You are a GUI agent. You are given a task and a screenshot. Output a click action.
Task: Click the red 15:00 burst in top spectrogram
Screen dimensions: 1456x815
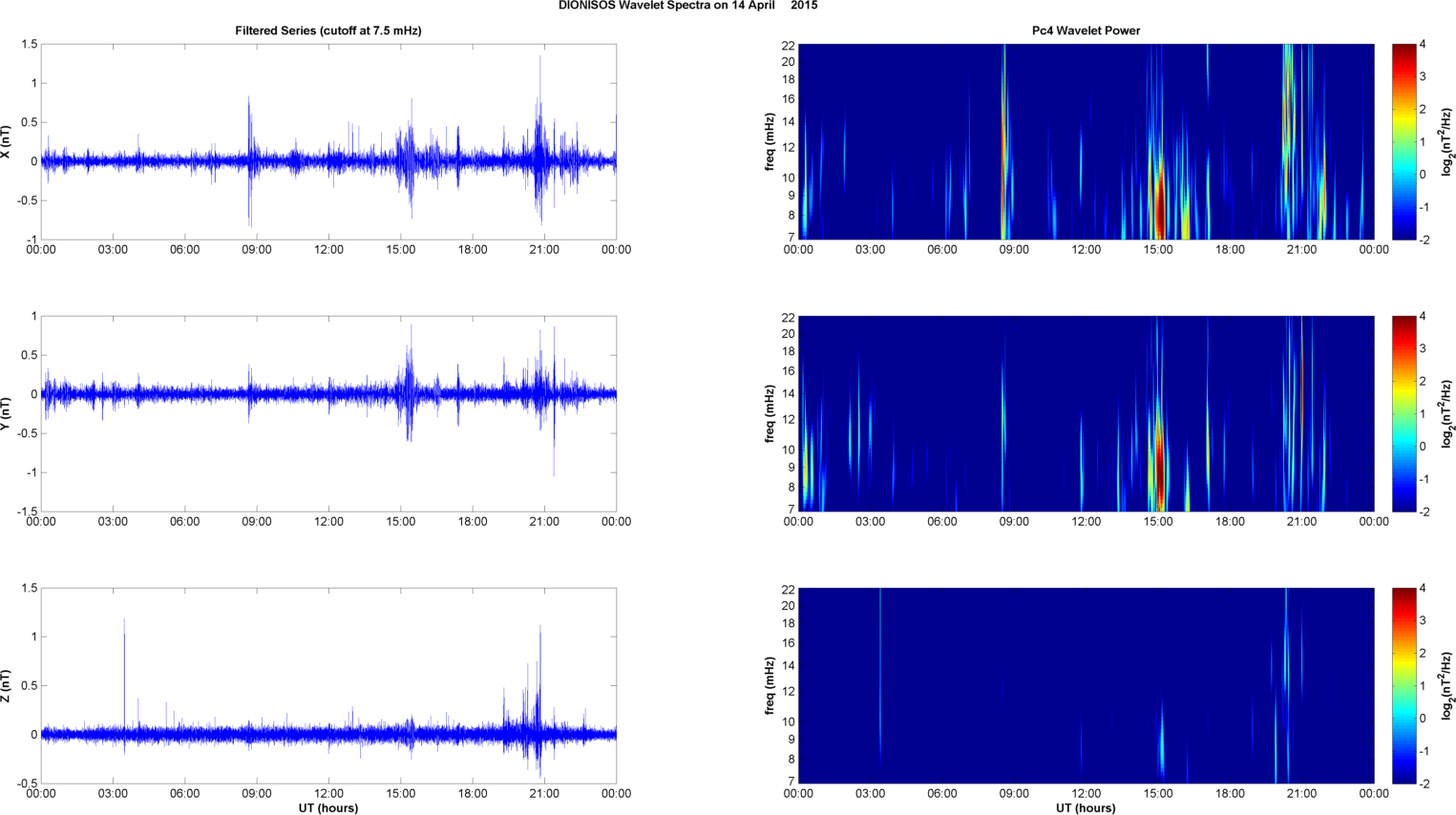pyautogui.click(x=1158, y=202)
